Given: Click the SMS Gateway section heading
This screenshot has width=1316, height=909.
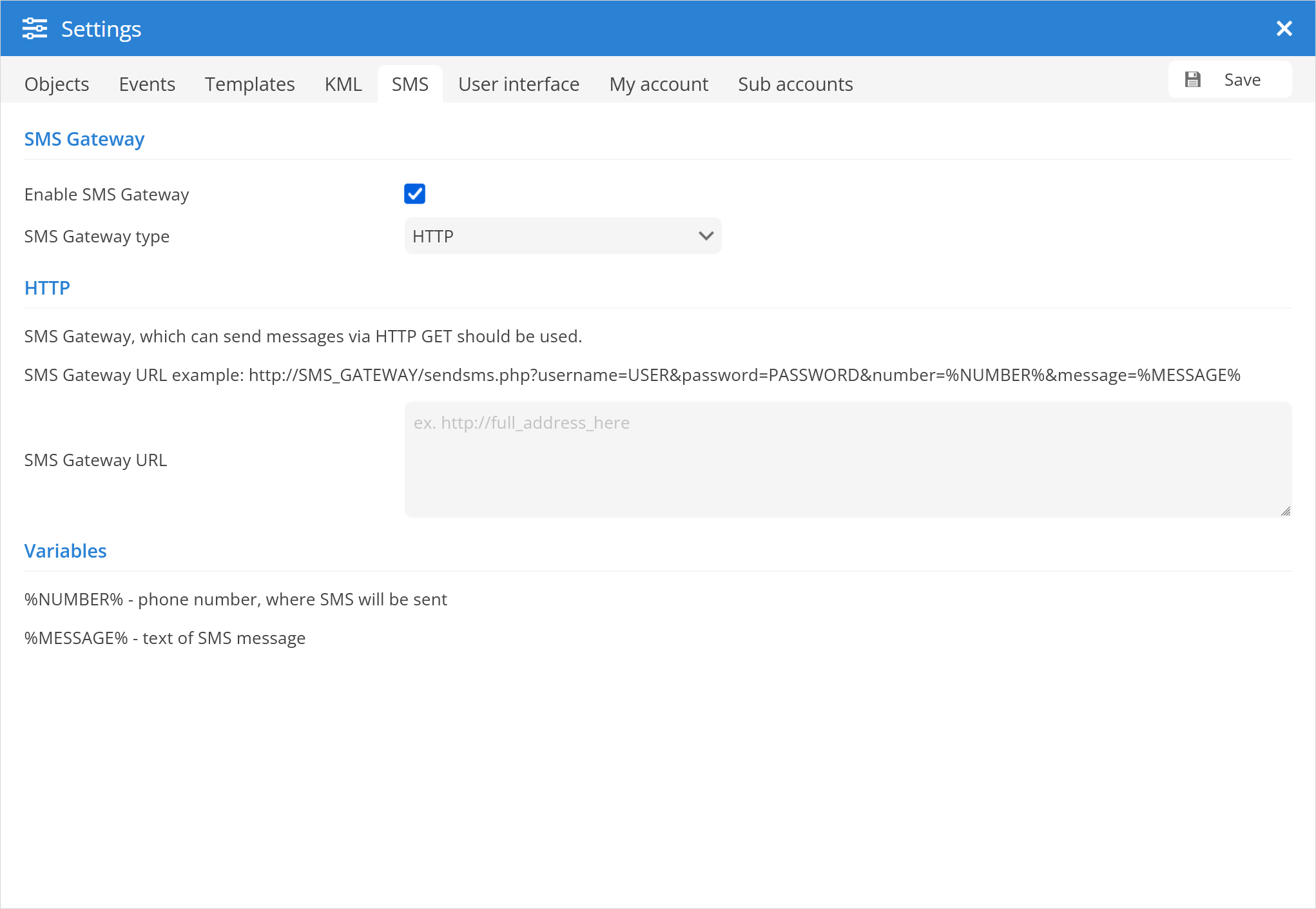Looking at the screenshot, I should 84,139.
